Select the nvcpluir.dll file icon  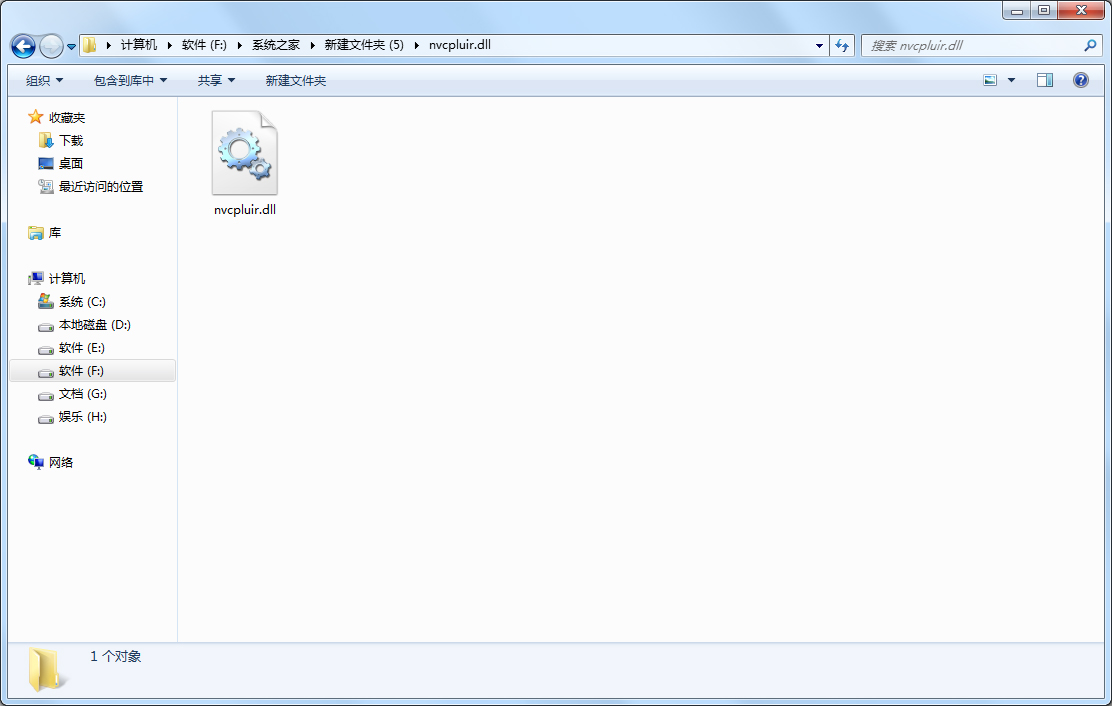click(x=244, y=154)
